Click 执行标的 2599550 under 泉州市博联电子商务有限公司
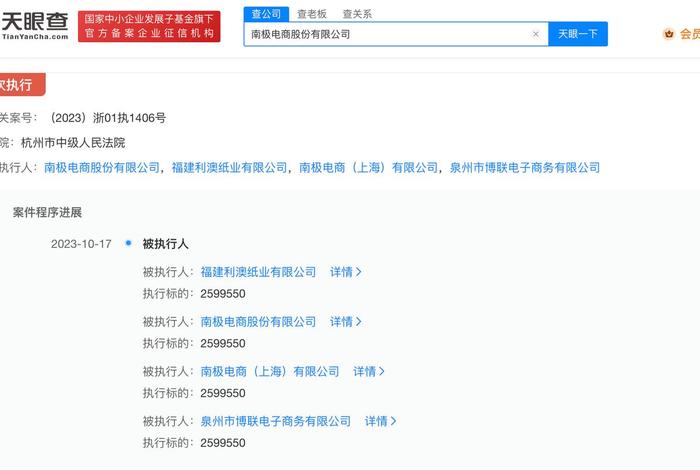Screen dimensions: 700x470 point(194,443)
